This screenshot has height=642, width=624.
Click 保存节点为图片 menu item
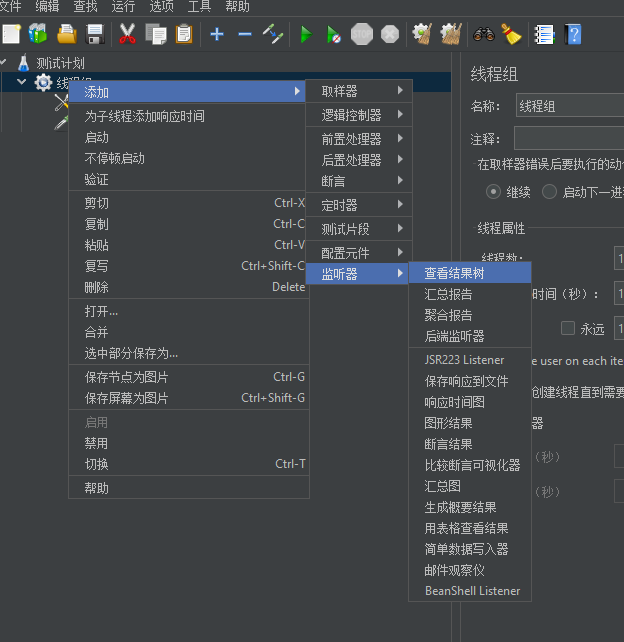tap(187, 377)
